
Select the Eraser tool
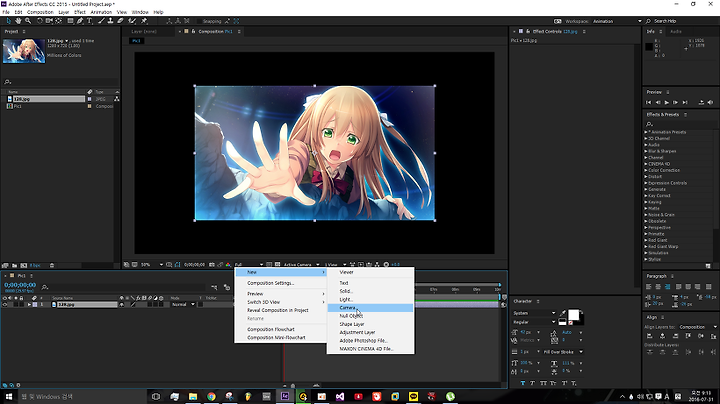[x=120, y=21]
